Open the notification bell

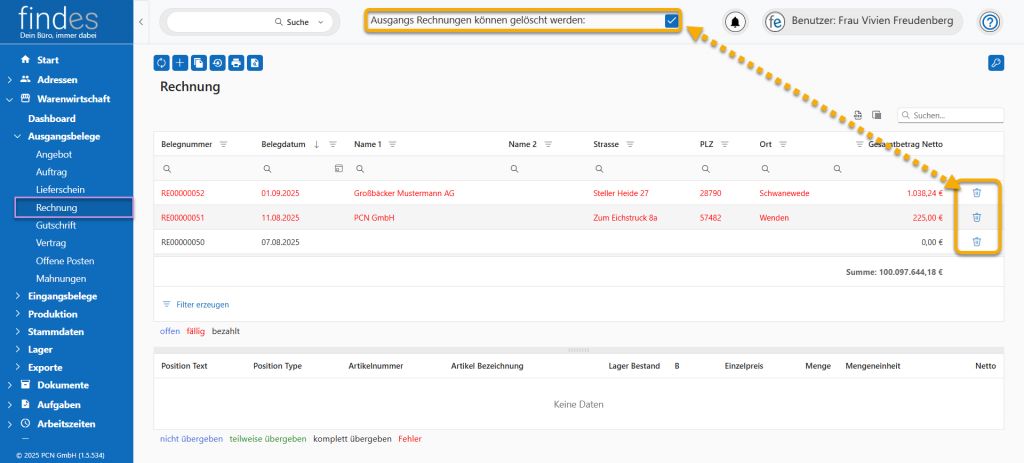(x=735, y=22)
